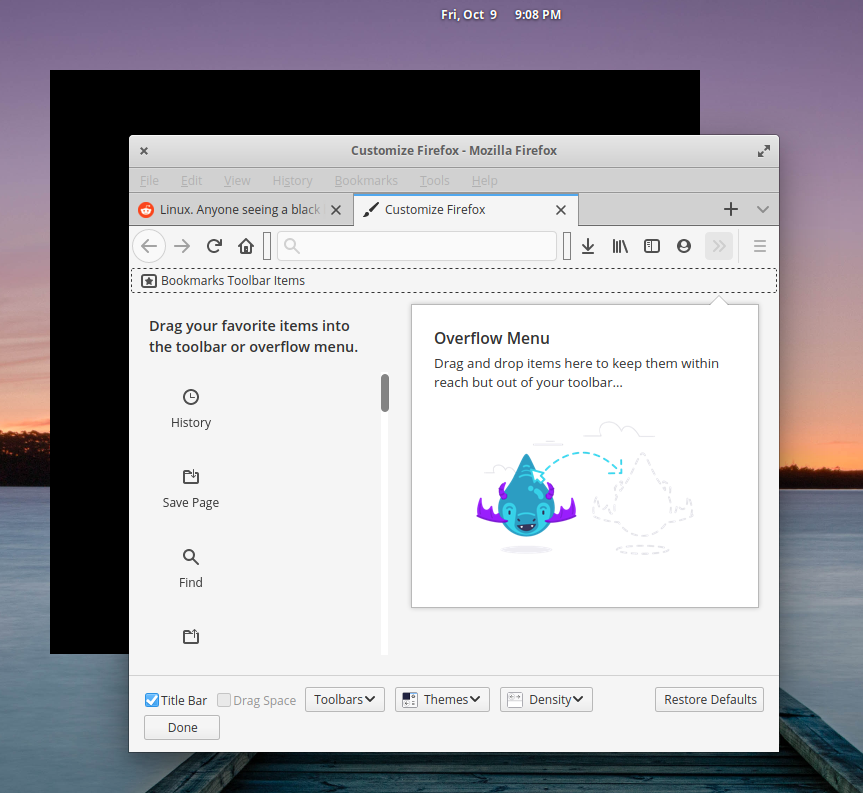Select the Customize Firefox tab
863x793 pixels.
[x=466, y=210]
